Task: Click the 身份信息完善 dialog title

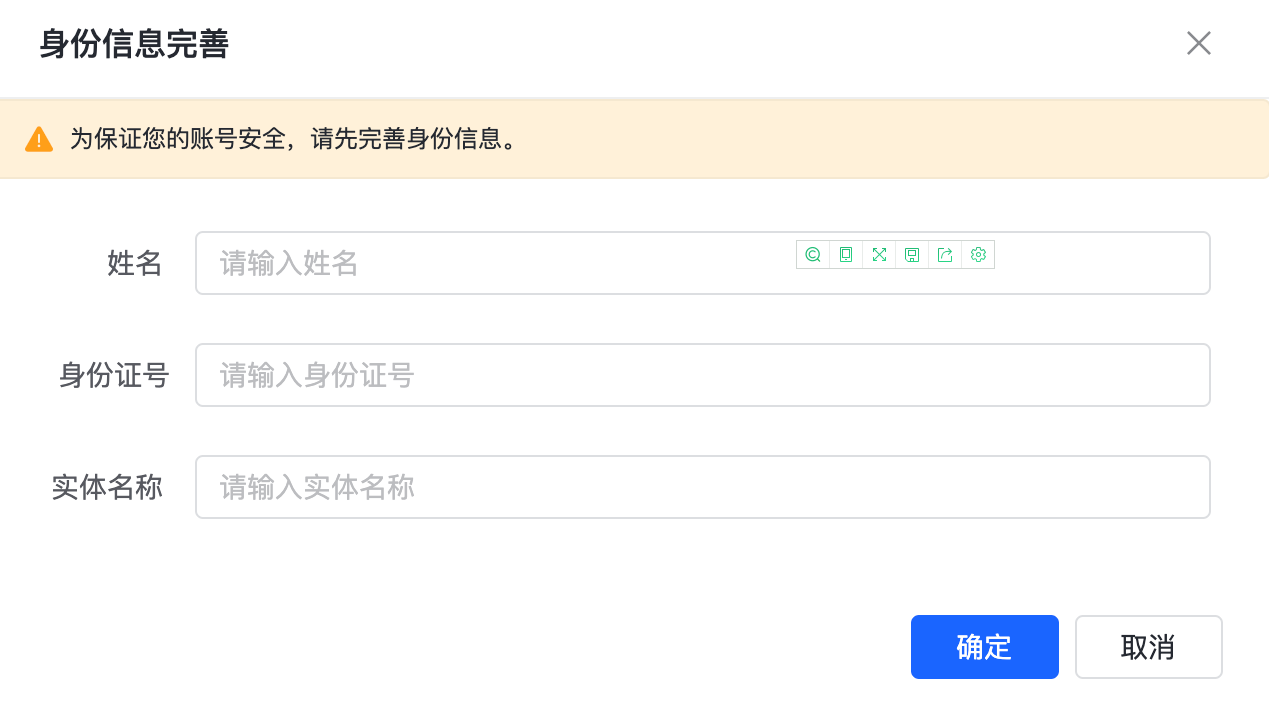Action: [x=131, y=44]
